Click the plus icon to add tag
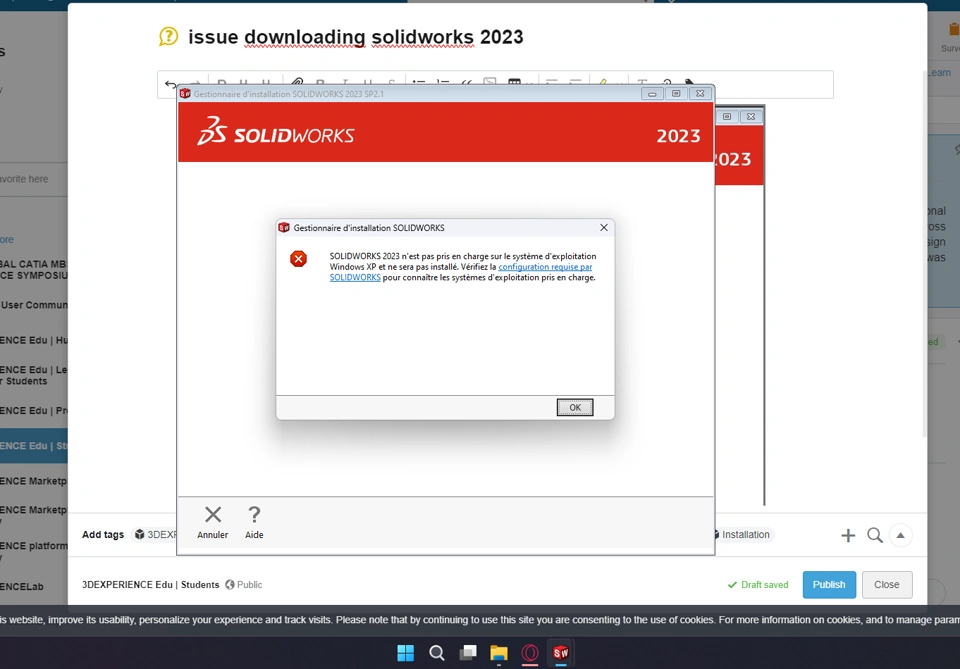Screen dimensions: 960x669 [x=847, y=536]
